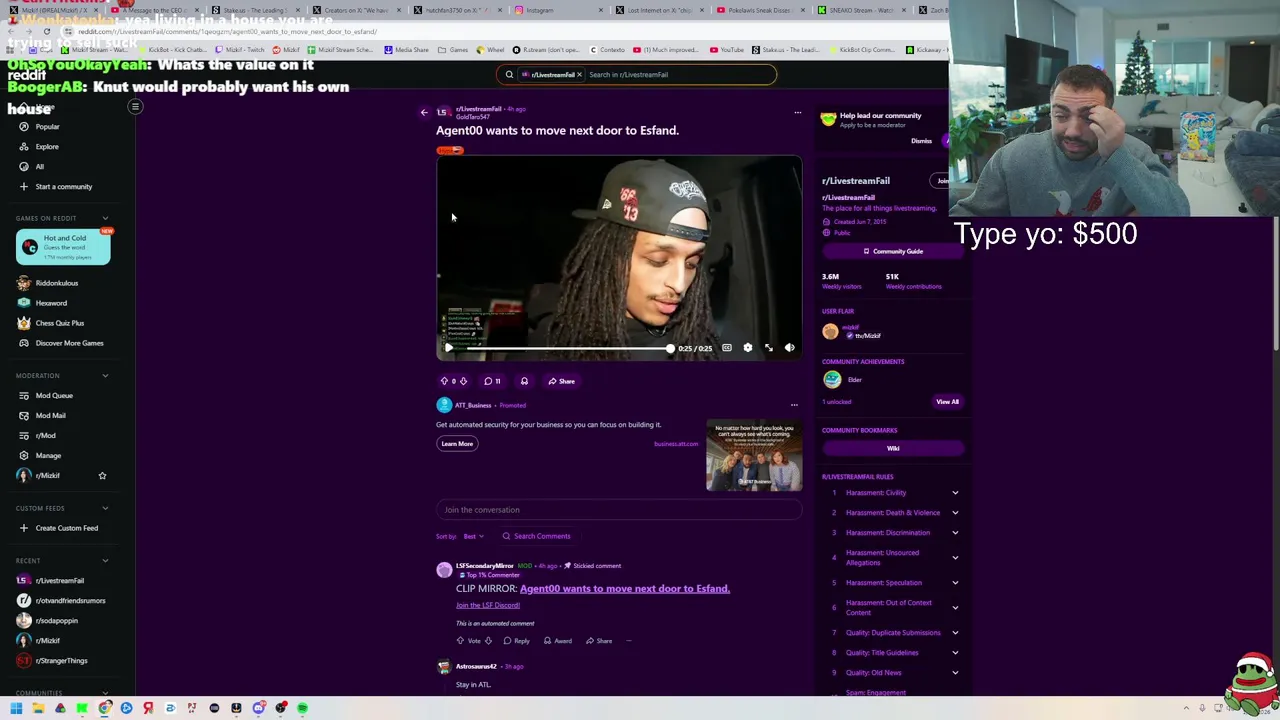Play the Agent00 video clip
The width and height of the screenshot is (1280, 720).
[x=449, y=348]
